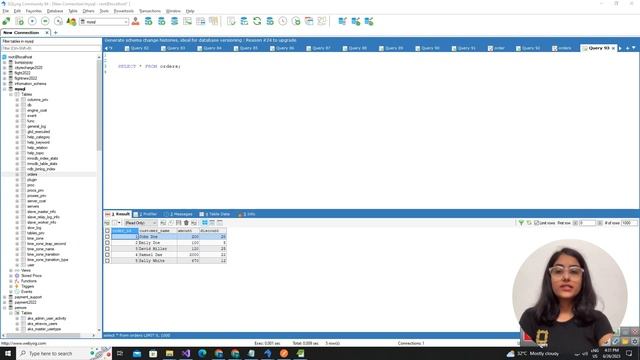Image resolution: width=640 pixels, height=360 pixels.
Task: Switch to the Messages result tab
Action: tap(178, 214)
